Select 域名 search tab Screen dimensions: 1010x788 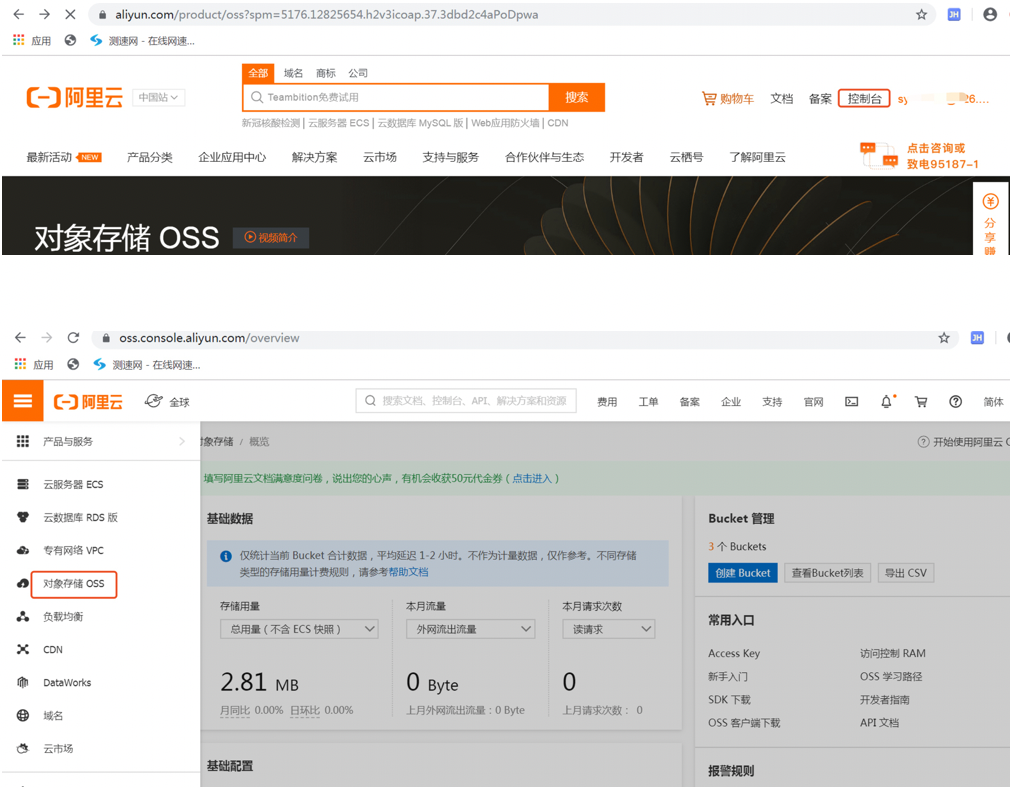tap(293, 73)
